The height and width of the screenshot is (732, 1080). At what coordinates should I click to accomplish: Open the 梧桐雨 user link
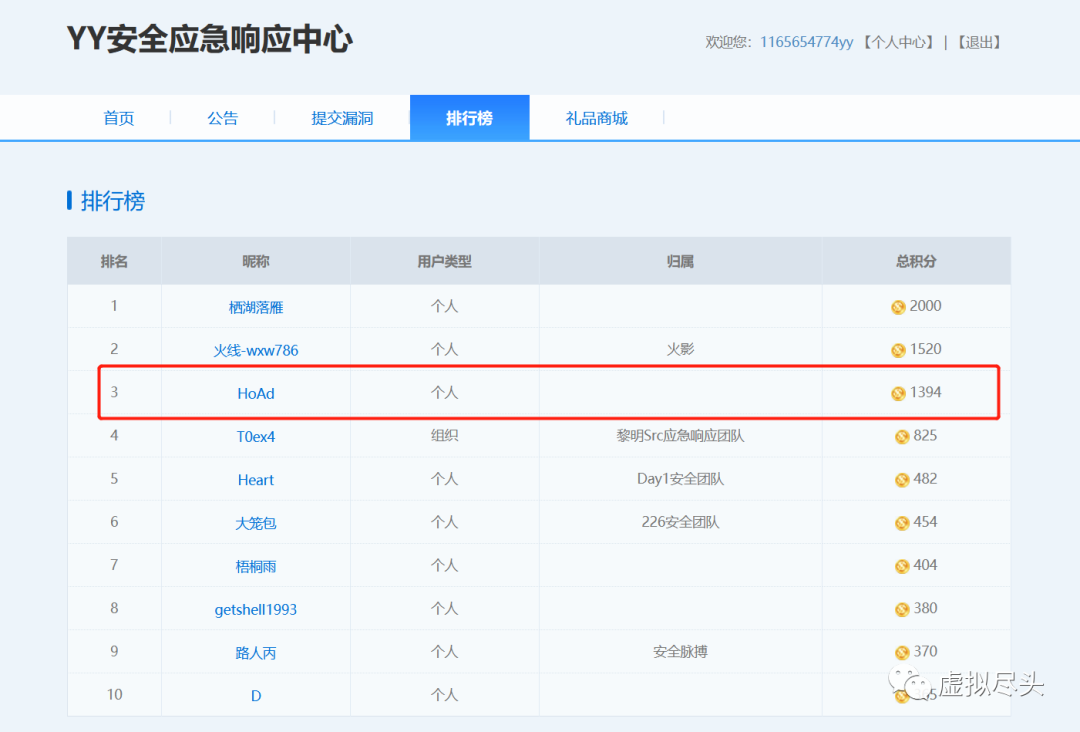click(256, 566)
